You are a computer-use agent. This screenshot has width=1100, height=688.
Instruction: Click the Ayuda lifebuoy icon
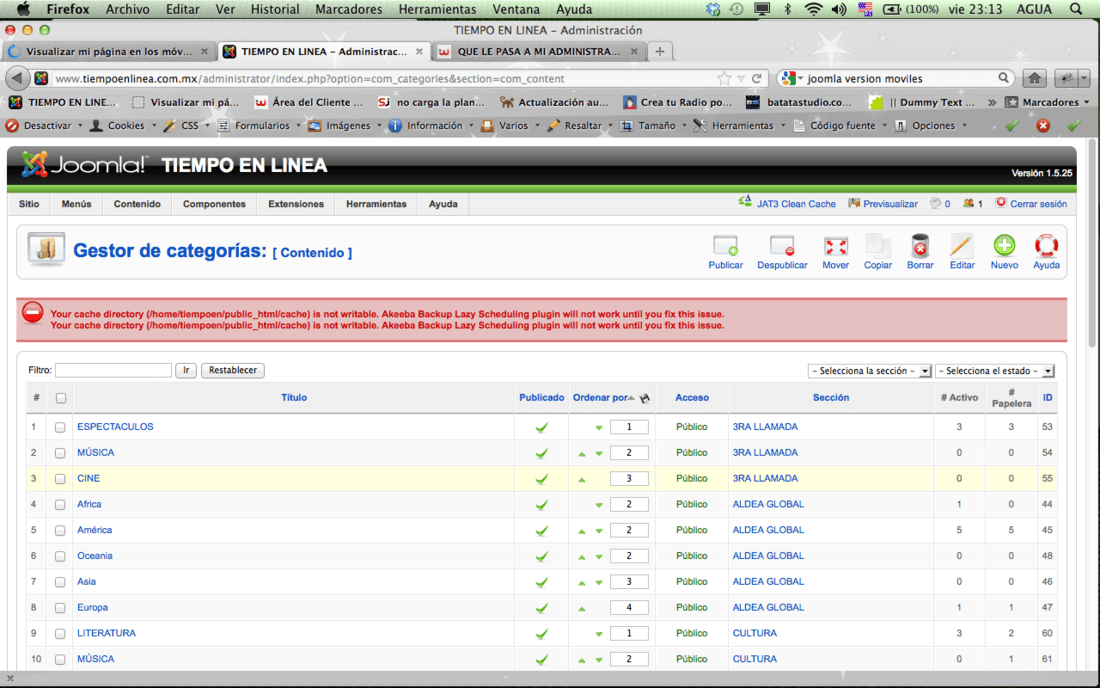[1046, 245]
